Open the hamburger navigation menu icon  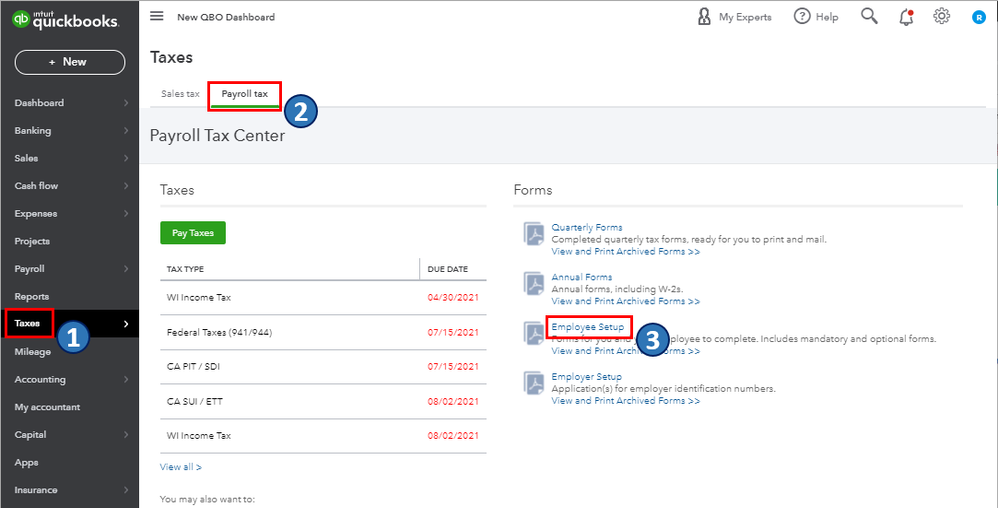pyautogui.click(x=157, y=16)
